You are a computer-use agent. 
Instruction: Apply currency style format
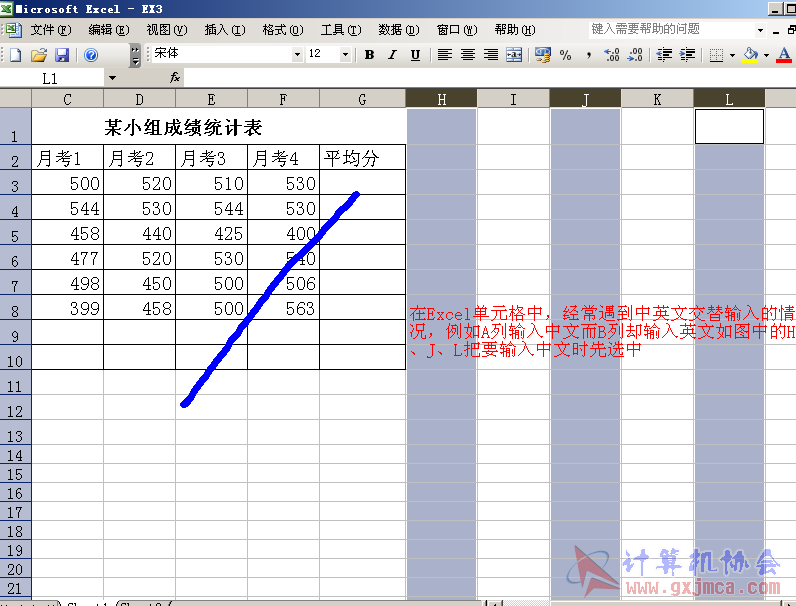543,55
